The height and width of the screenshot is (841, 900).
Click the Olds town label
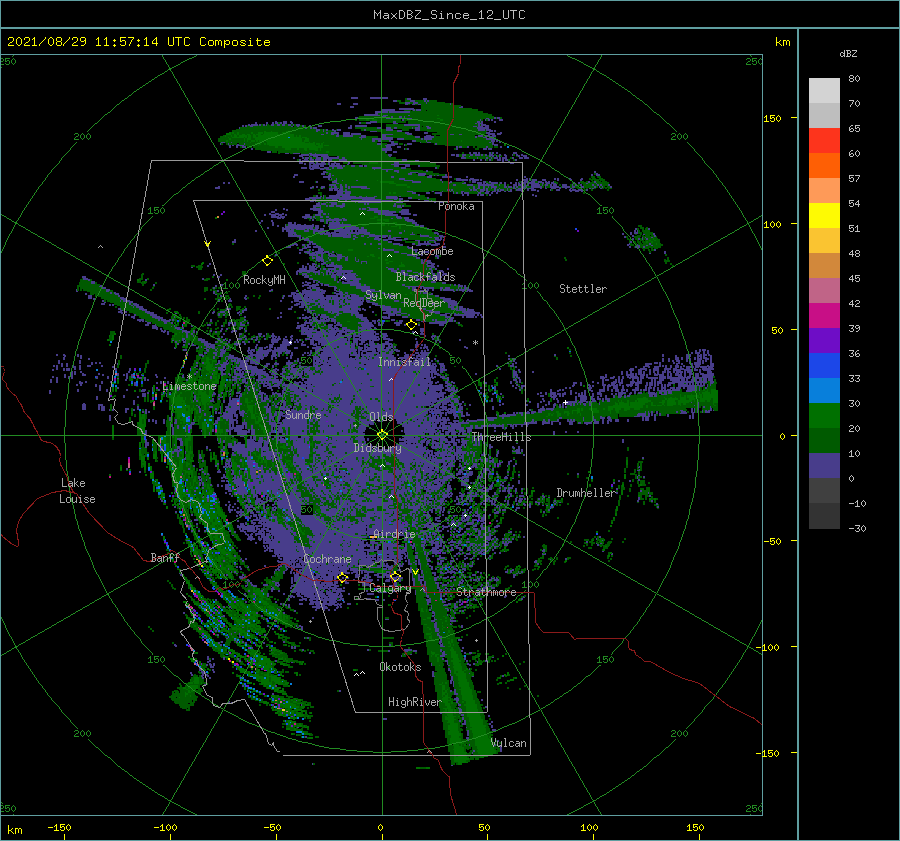[x=381, y=417]
